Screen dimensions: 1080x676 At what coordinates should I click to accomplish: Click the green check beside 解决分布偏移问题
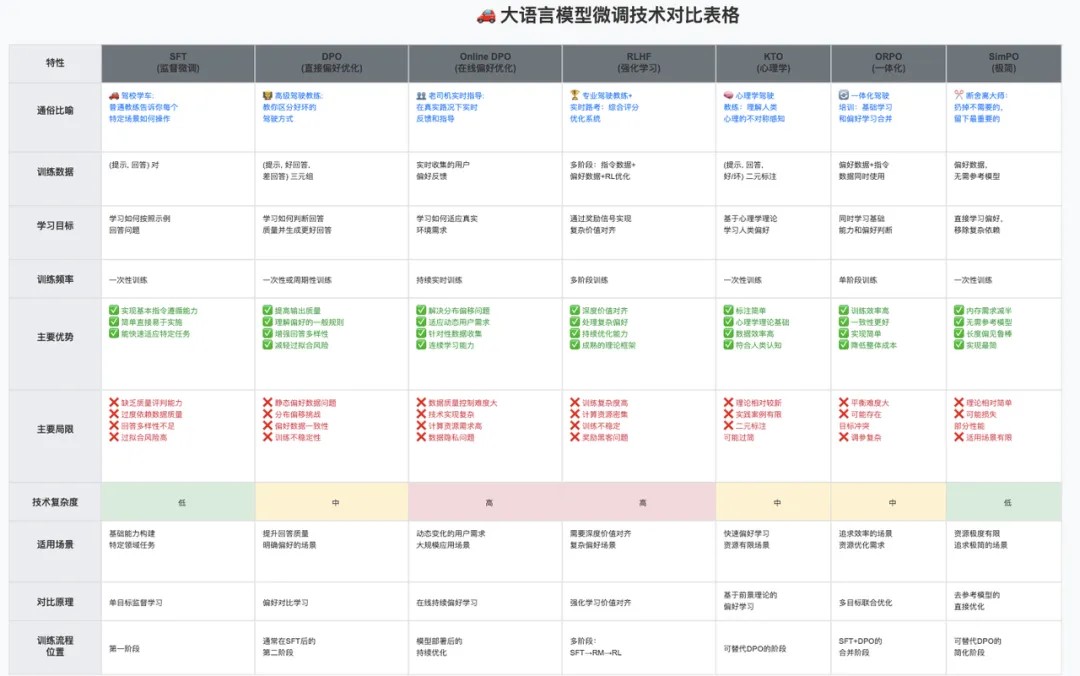[x=421, y=310]
